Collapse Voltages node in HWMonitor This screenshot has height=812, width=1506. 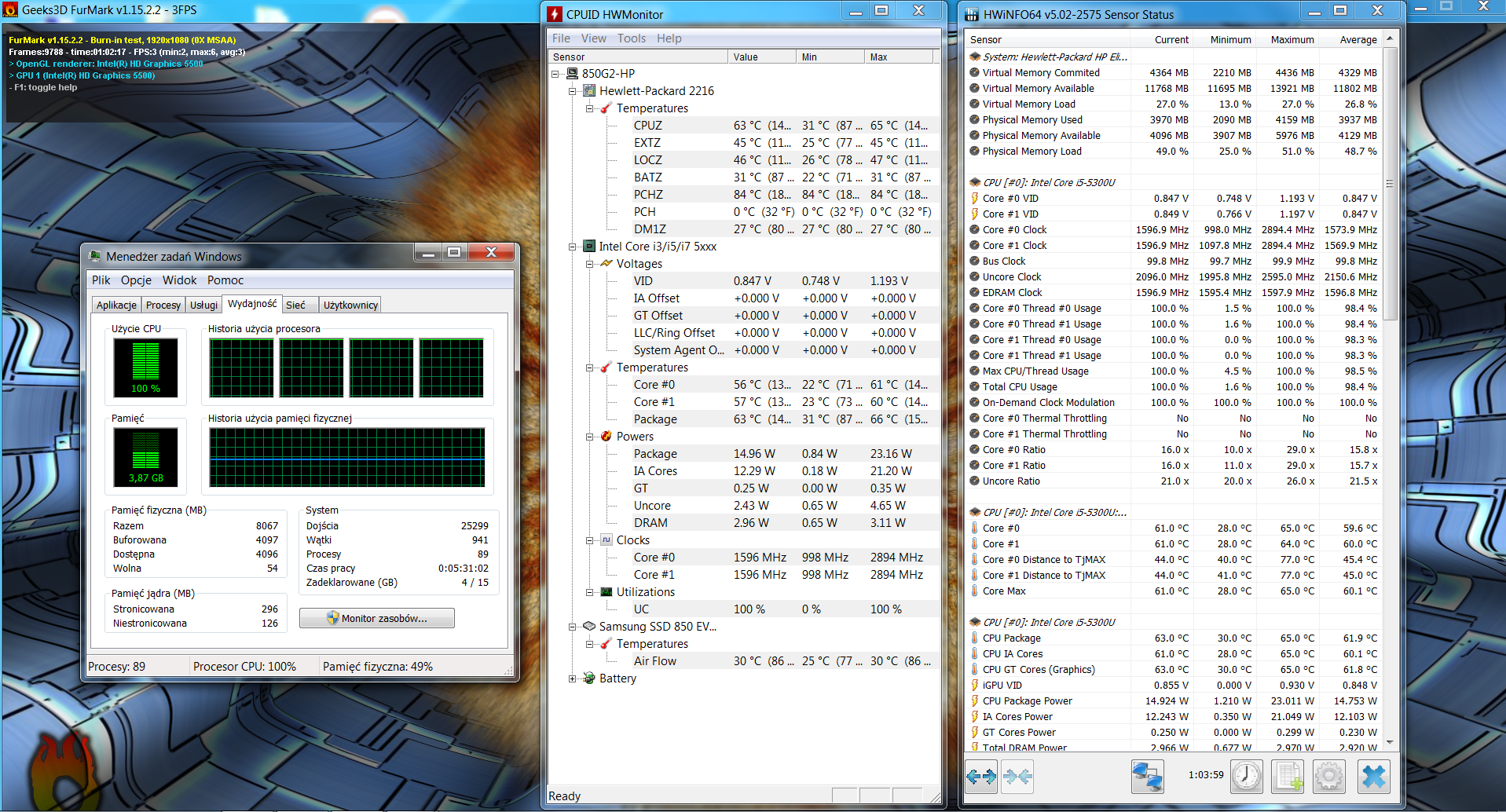coord(590,264)
